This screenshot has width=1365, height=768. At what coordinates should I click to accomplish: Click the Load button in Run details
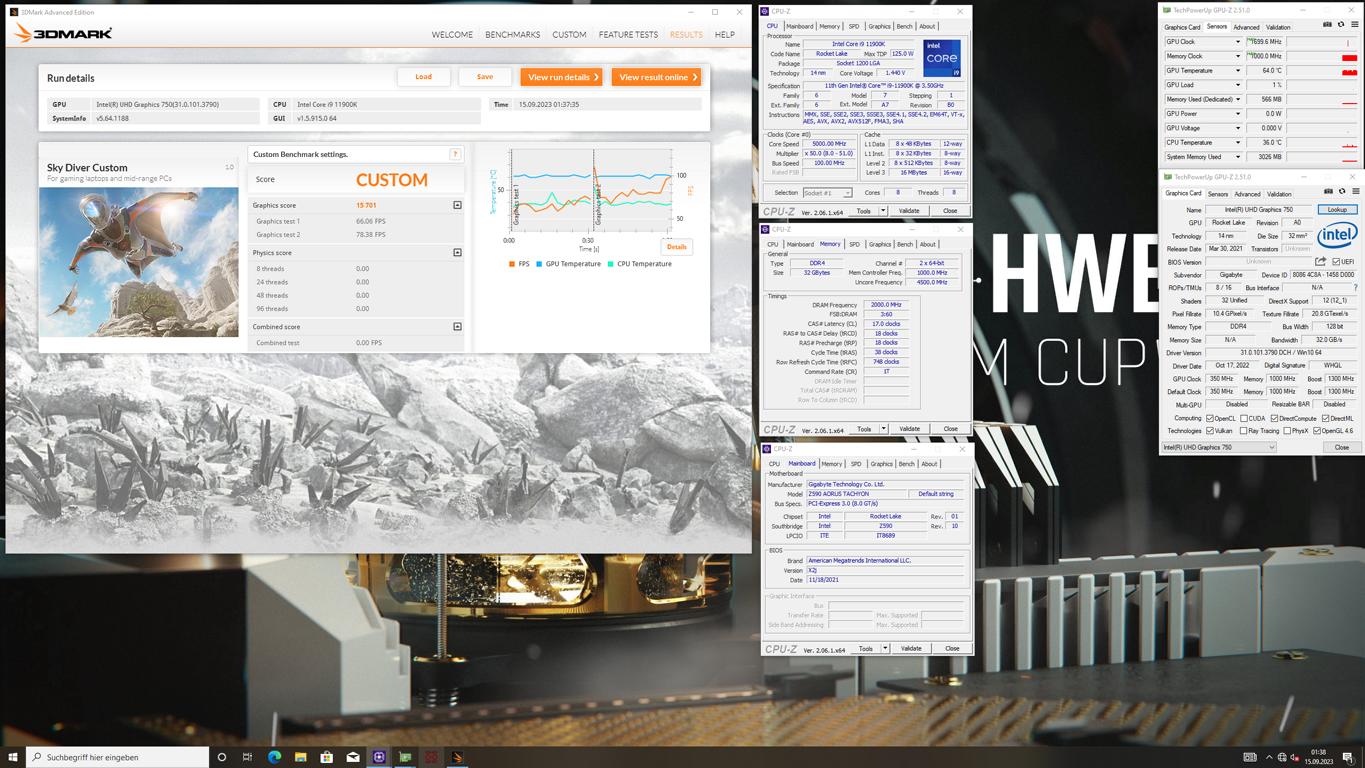coord(424,77)
